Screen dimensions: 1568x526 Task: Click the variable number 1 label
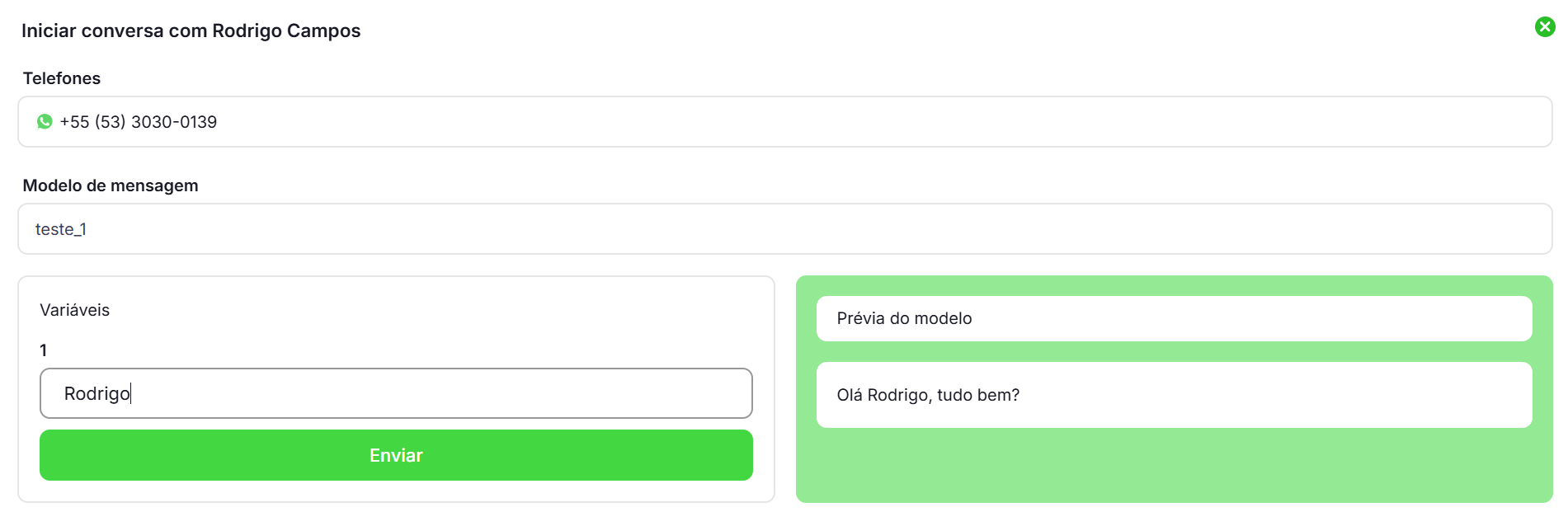coord(44,350)
